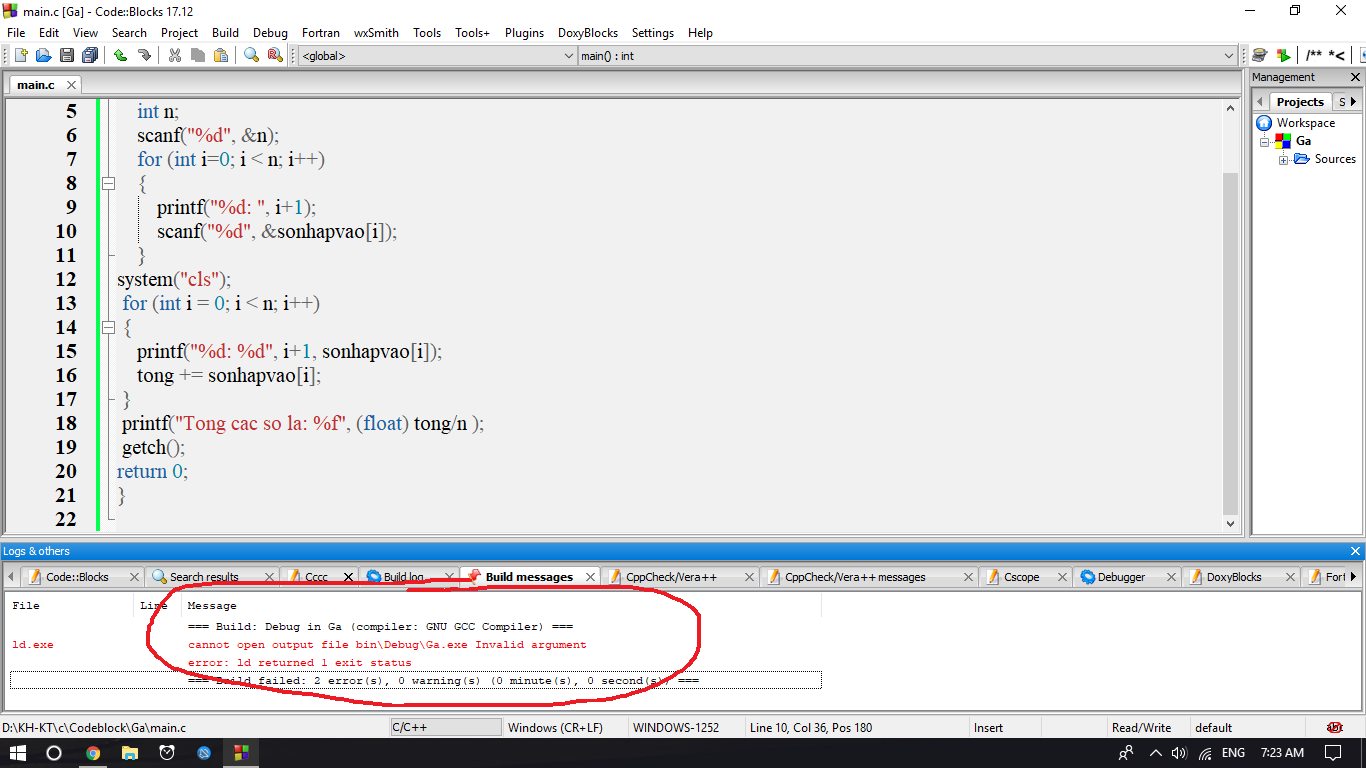Open Find with the magnifier icon
Image resolution: width=1366 pixels, height=768 pixels.
[x=251, y=56]
